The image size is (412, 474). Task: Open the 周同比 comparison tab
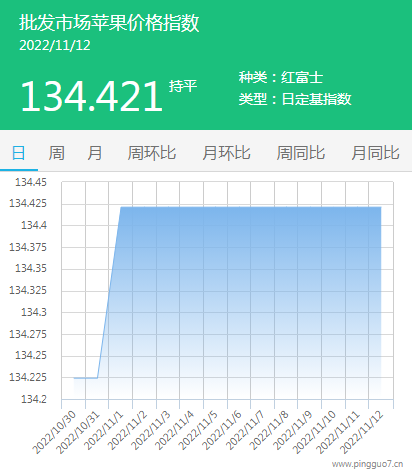301,153
